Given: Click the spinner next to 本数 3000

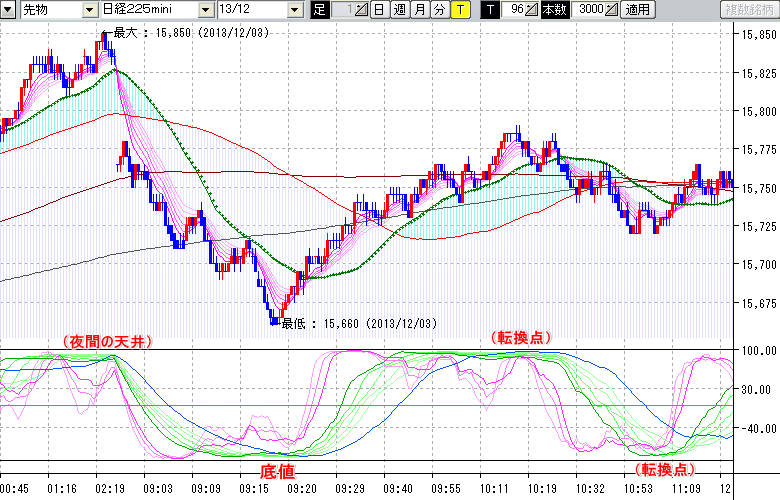Looking at the screenshot, I should click(611, 9).
